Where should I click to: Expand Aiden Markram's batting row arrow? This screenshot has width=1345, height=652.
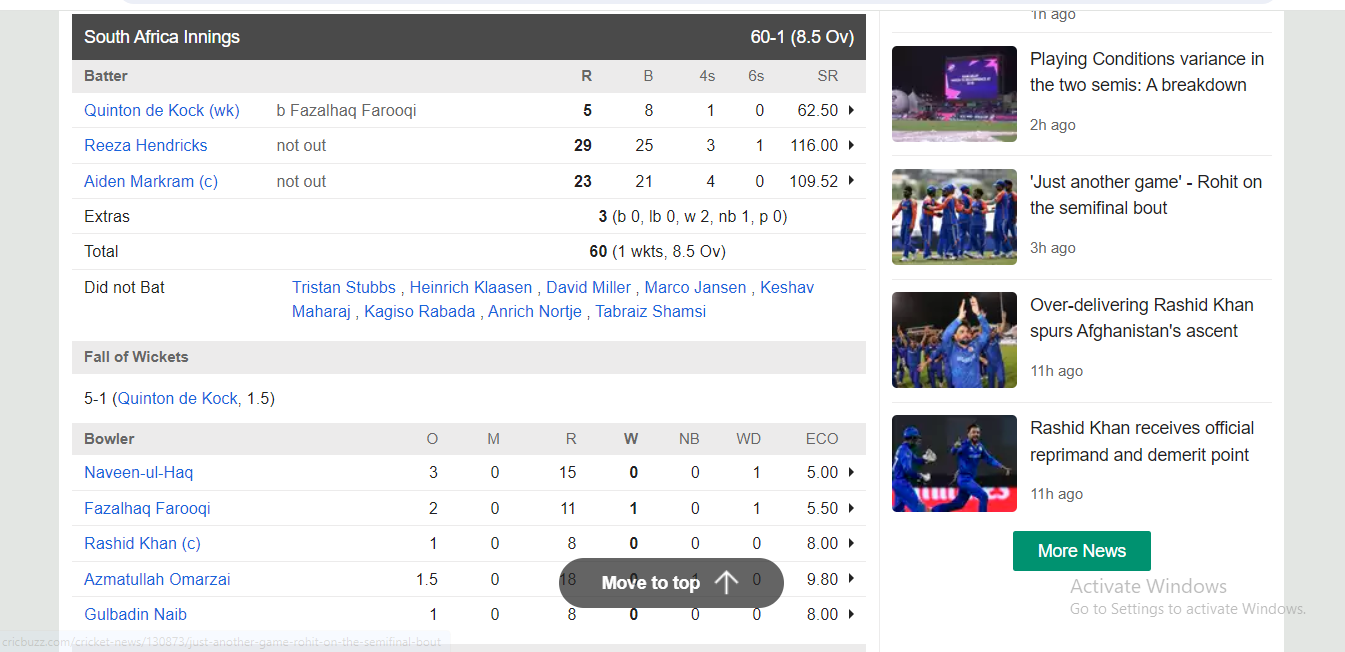pyautogui.click(x=851, y=181)
